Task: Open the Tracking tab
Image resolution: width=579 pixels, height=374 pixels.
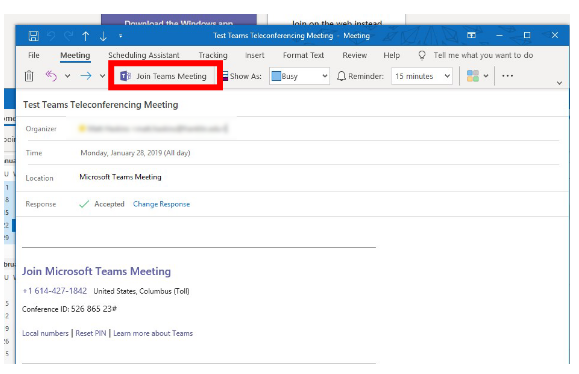Action: tap(213, 55)
